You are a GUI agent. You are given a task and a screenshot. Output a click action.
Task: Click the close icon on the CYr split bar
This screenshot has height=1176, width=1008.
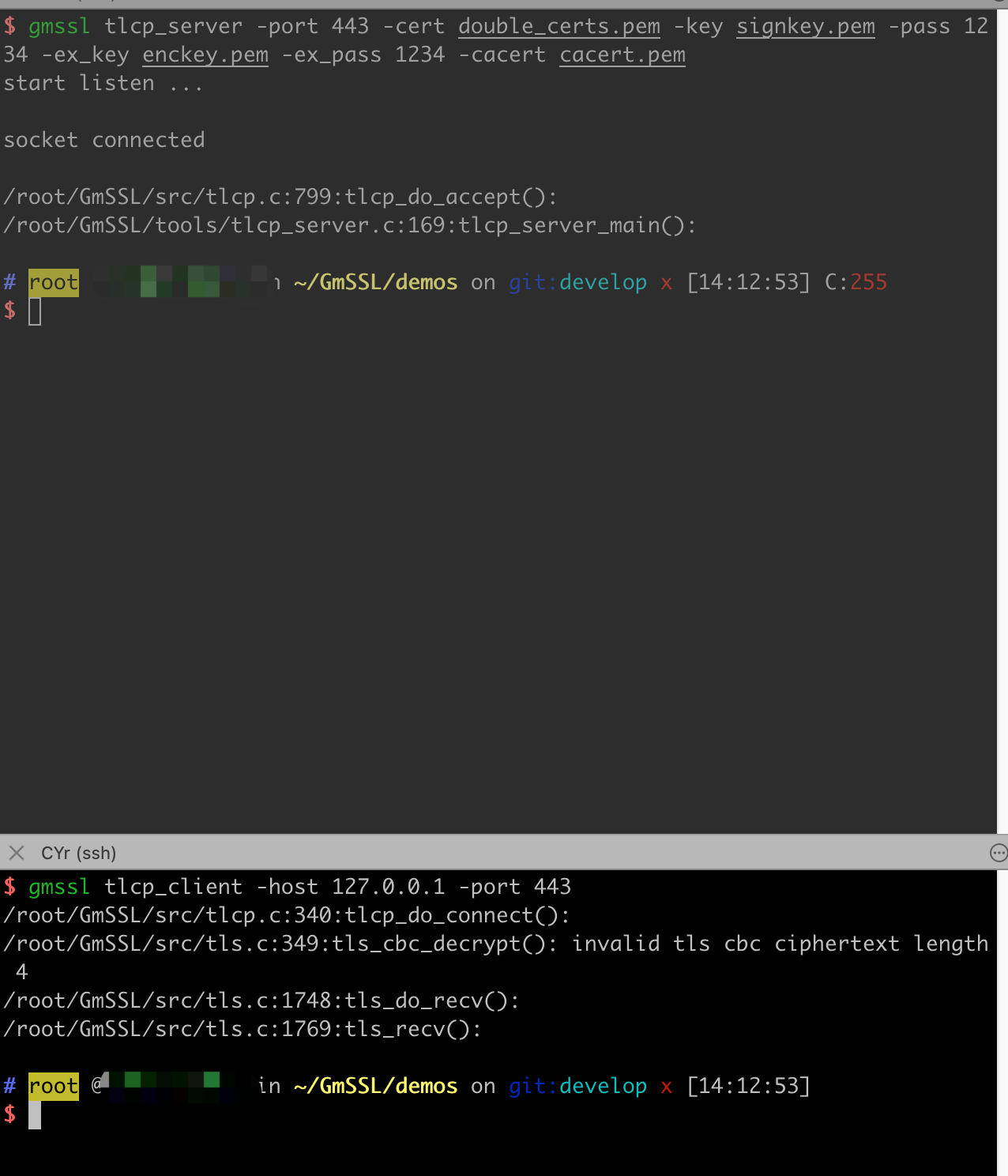(16, 853)
